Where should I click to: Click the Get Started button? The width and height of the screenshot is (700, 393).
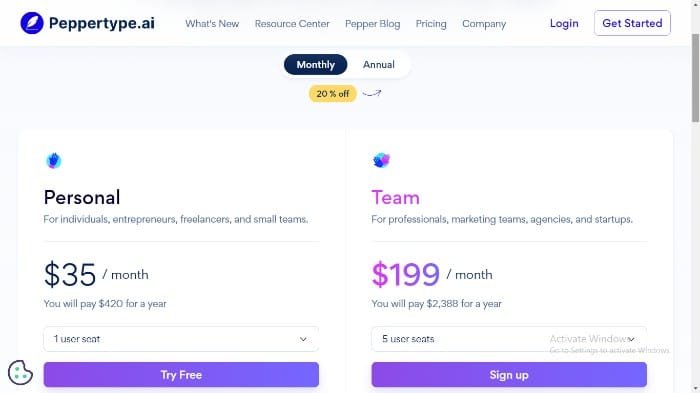point(632,23)
